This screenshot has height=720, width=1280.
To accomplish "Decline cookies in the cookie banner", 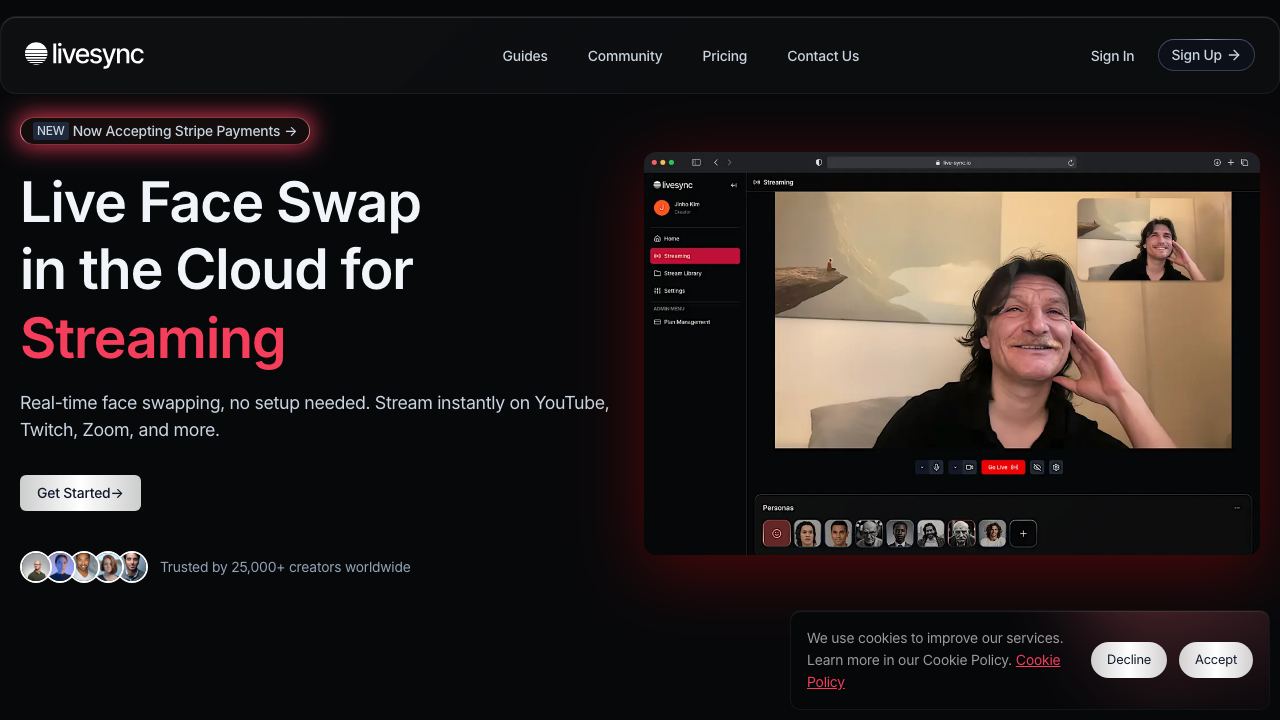I will [1129, 660].
